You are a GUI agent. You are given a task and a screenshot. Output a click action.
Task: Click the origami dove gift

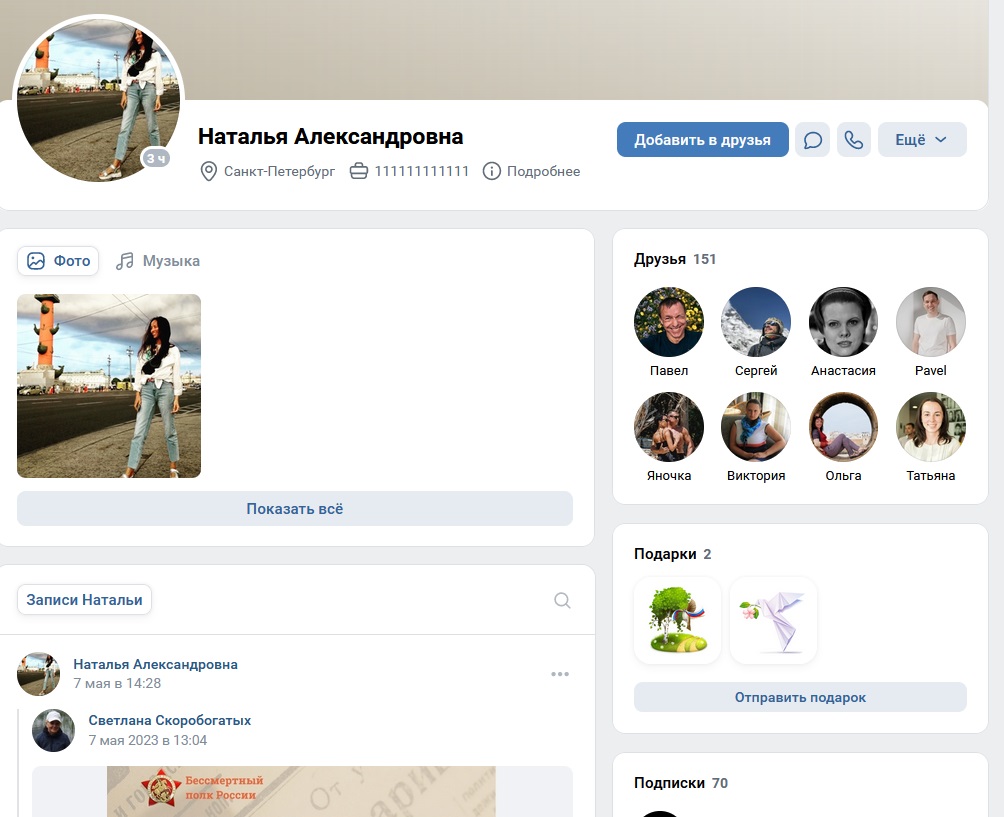point(773,620)
